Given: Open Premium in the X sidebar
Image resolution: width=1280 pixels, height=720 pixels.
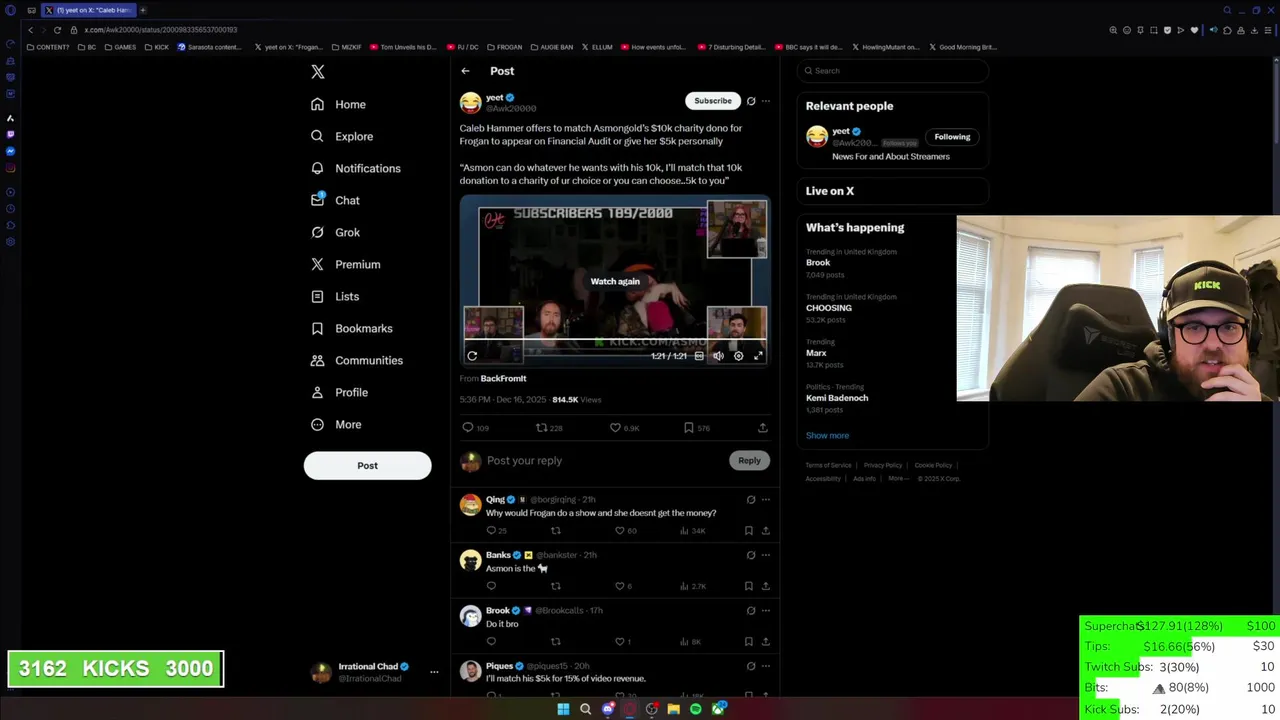Looking at the screenshot, I should pyautogui.click(x=345, y=264).
